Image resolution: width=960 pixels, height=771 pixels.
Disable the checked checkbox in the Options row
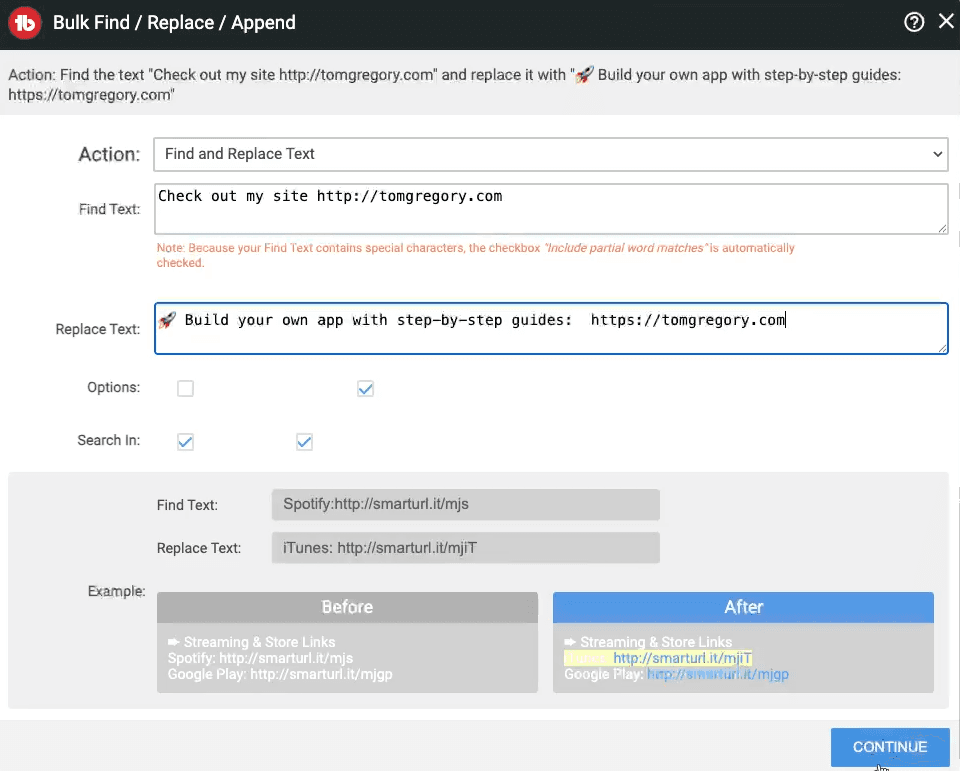coord(365,388)
